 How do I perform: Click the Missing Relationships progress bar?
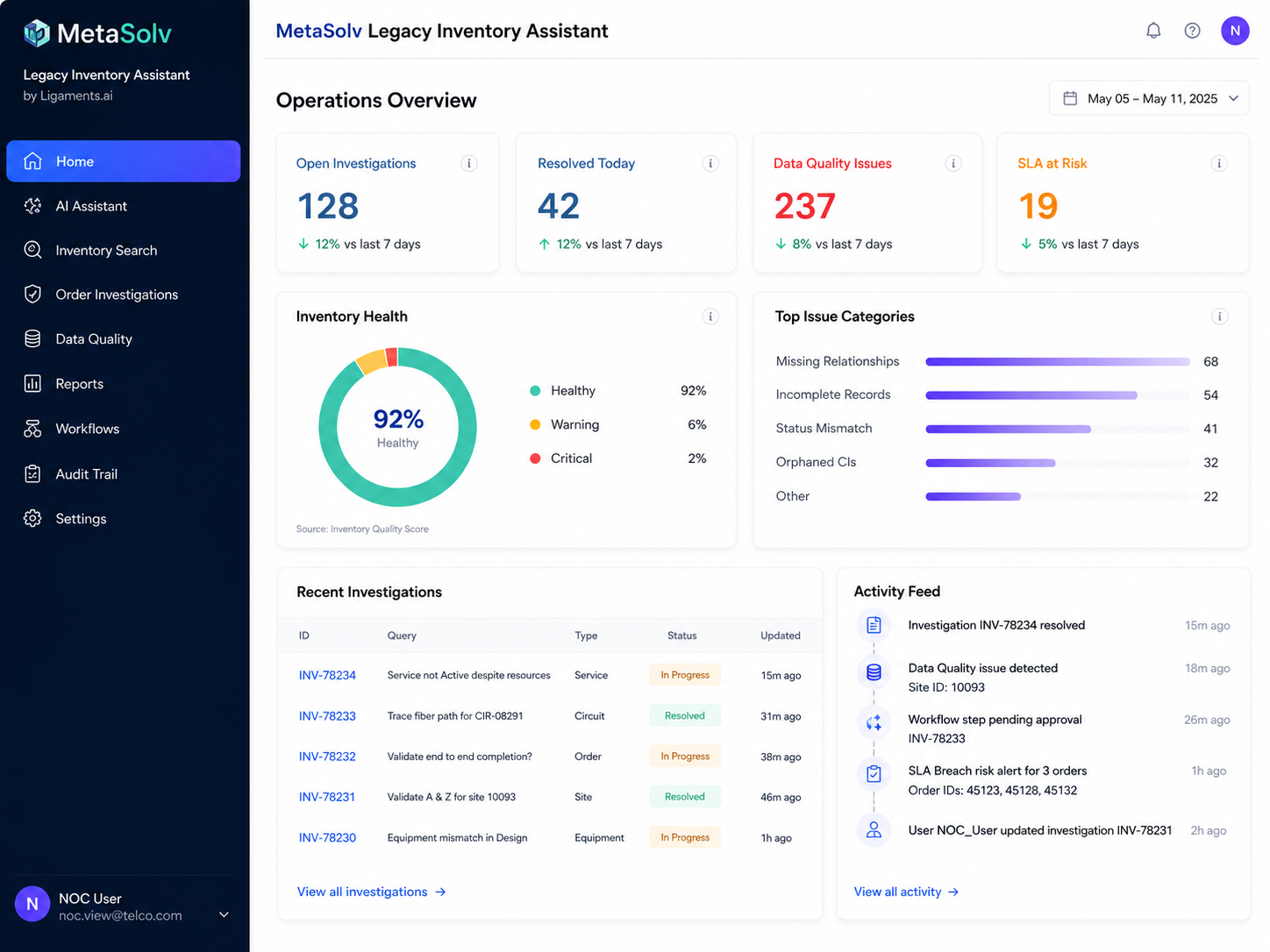(x=1058, y=361)
